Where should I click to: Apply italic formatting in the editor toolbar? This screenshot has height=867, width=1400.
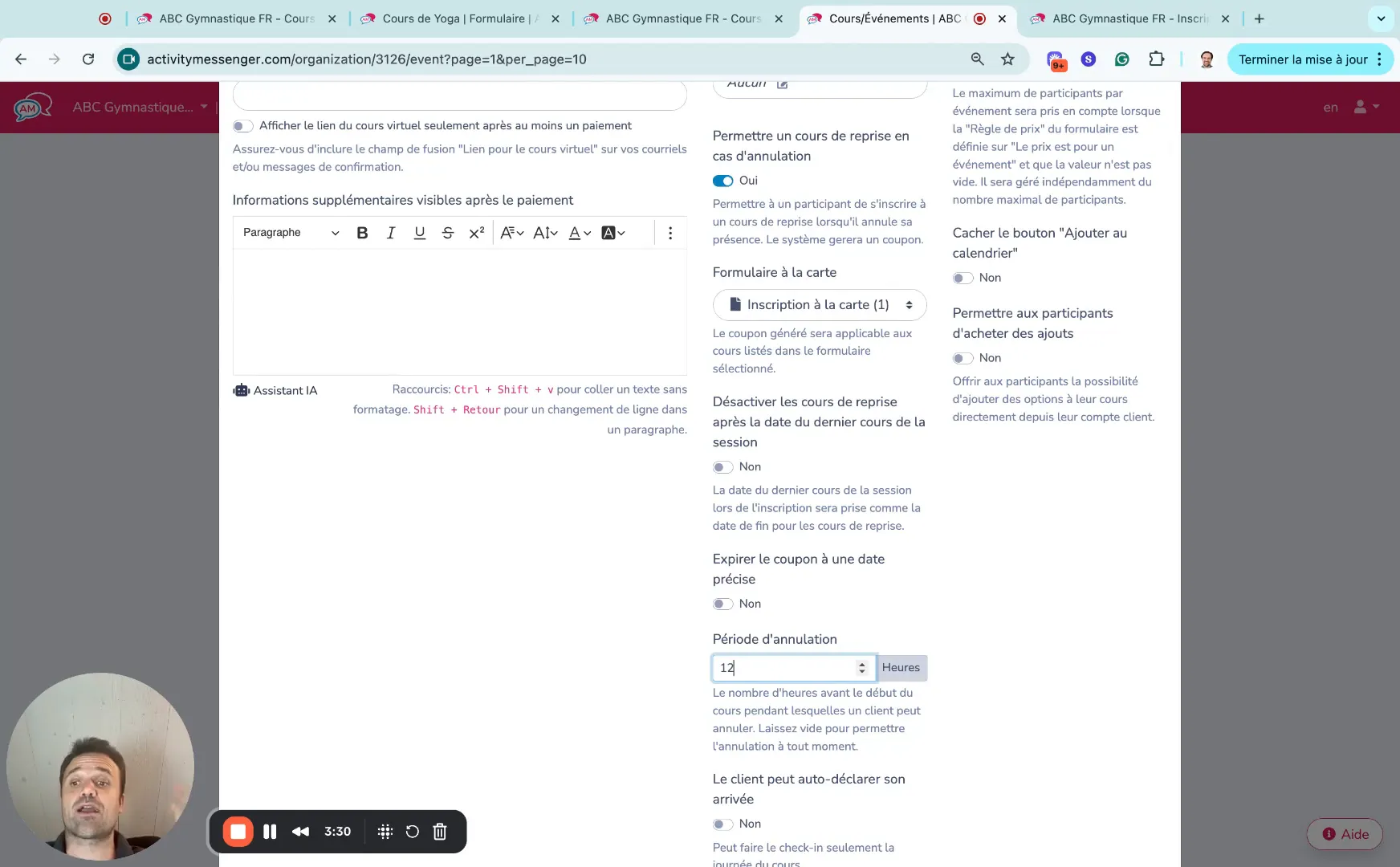pyautogui.click(x=391, y=233)
